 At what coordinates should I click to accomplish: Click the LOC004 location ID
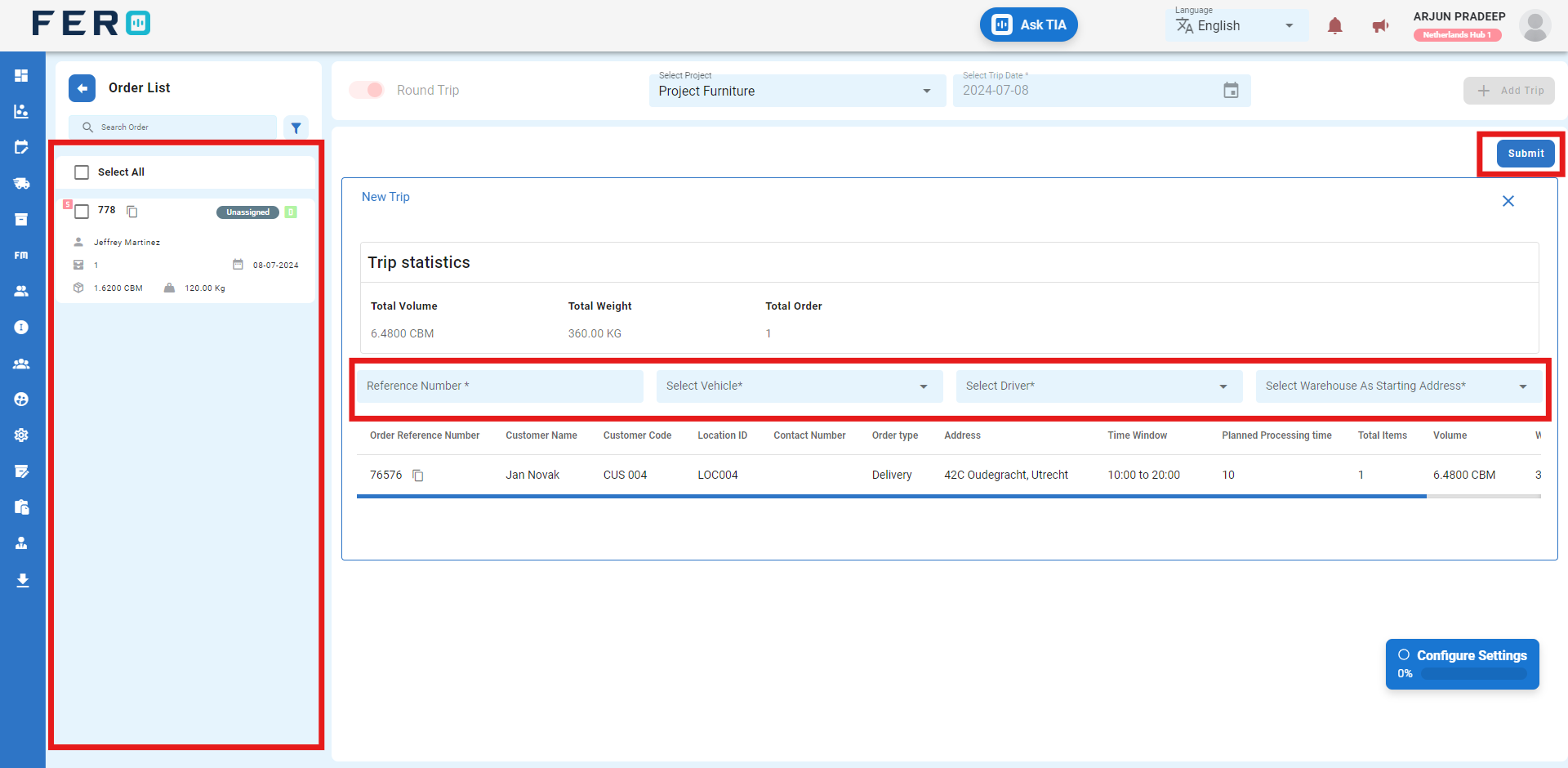pos(718,475)
